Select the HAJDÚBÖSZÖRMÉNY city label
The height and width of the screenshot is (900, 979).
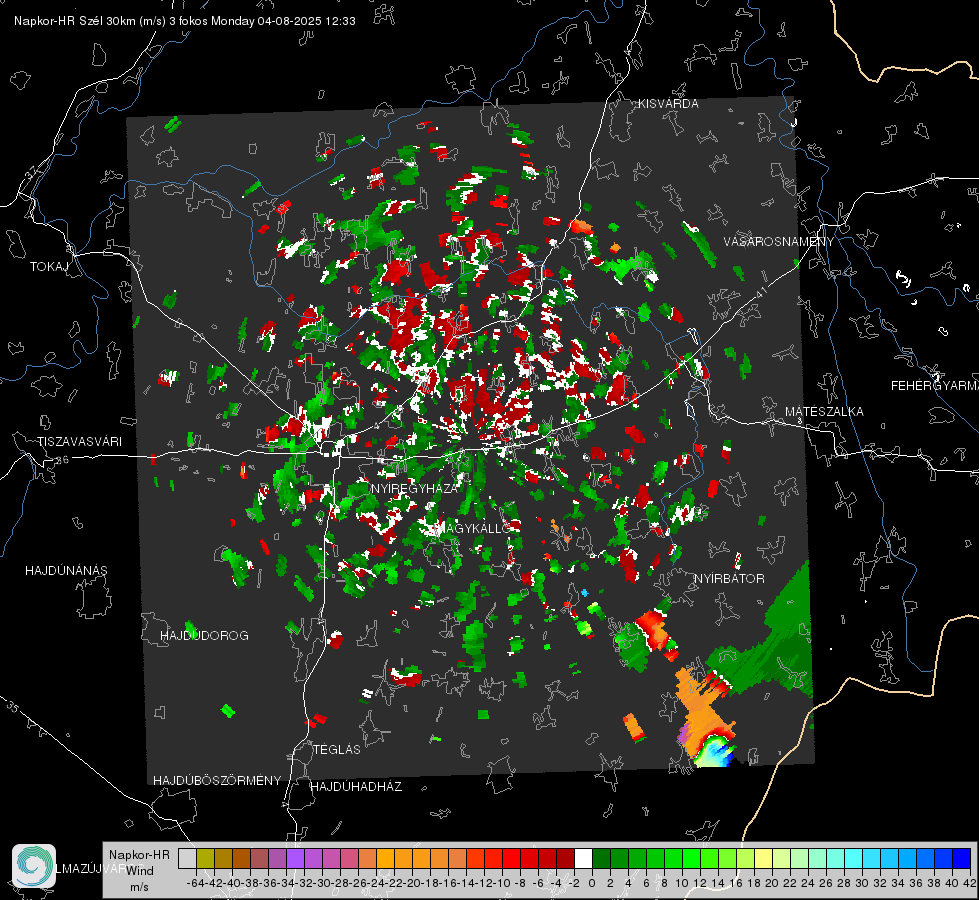click(217, 781)
